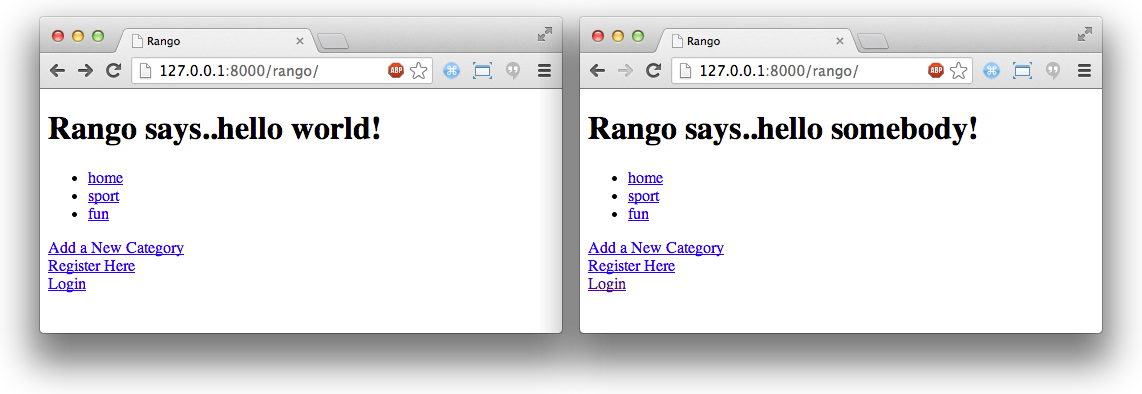The image size is (1142, 394).
Task: Click blue command-key extension icon in left window
Action: click(x=452, y=71)
